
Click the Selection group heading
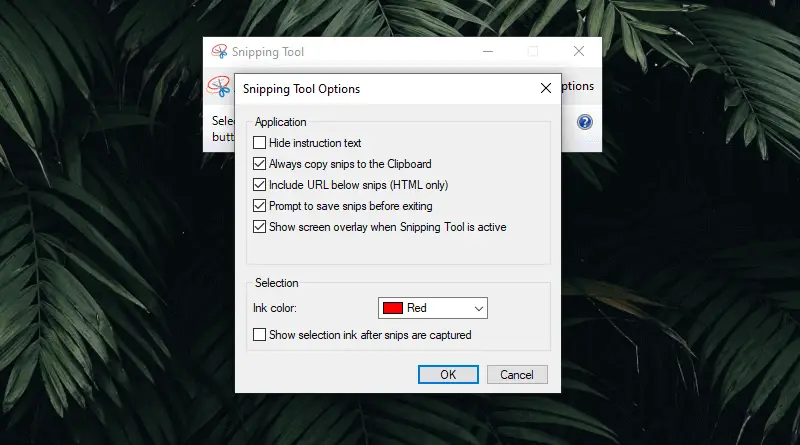pyautogui.click(x=277, y=282)
